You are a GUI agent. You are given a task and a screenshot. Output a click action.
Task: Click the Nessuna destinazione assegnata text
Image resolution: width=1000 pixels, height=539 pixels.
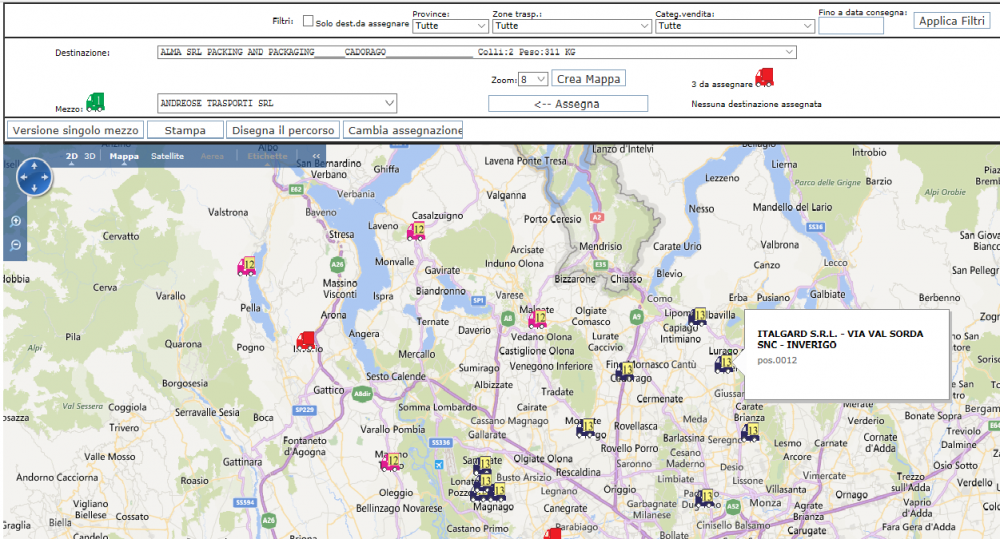click(756, 104)
